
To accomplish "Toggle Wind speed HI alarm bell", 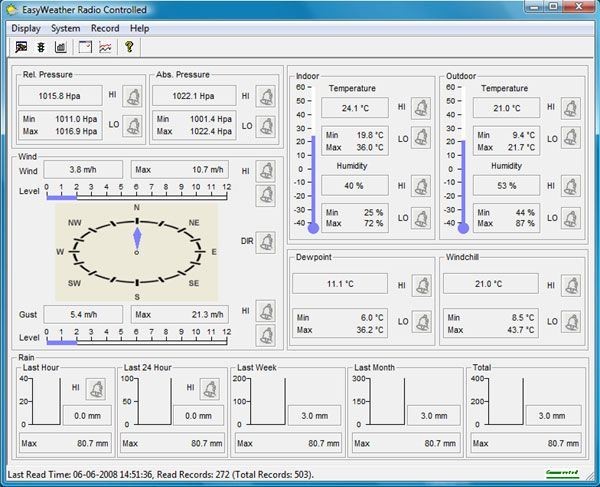I will tap(266, 171).
